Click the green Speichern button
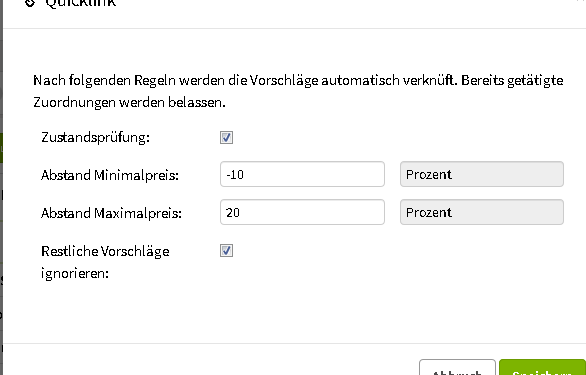586x375 pixels. pos(542,368)
